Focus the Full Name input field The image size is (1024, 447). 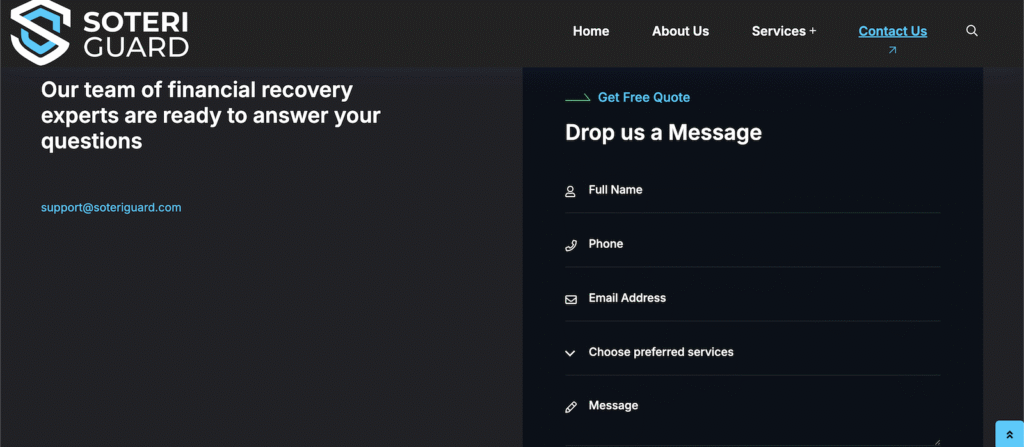[x=760, y=190]
